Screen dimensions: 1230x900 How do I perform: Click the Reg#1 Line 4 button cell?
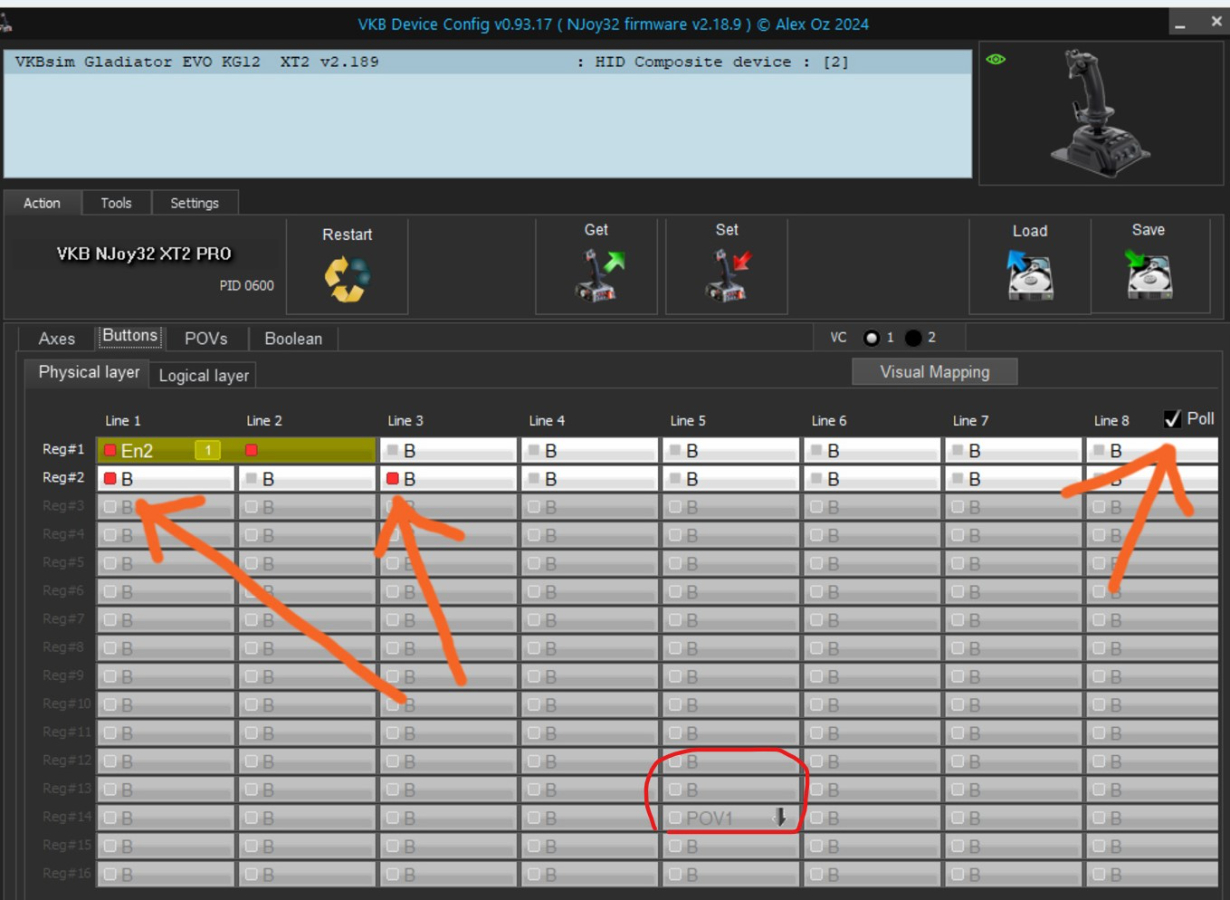pos(590,451)
